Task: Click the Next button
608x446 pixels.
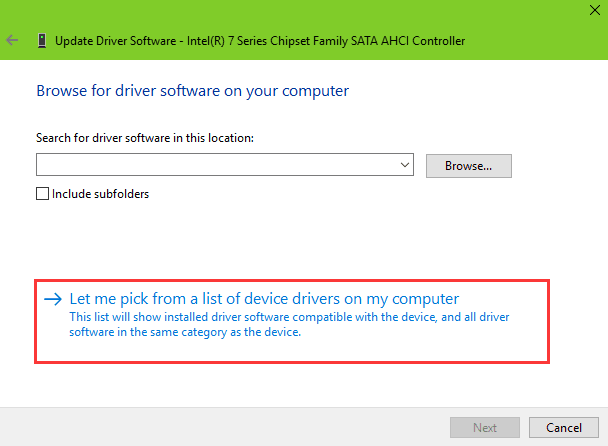Action: [x=485, y=427]
